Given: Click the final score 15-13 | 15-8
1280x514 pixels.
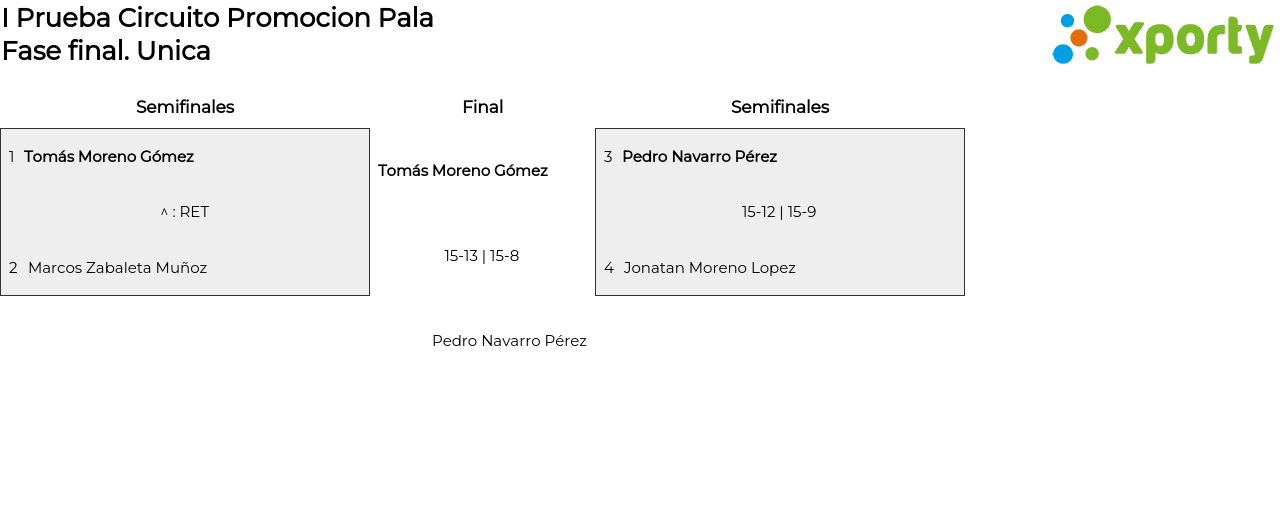Looking at the screenshot, I should click(x=482, y=256).
